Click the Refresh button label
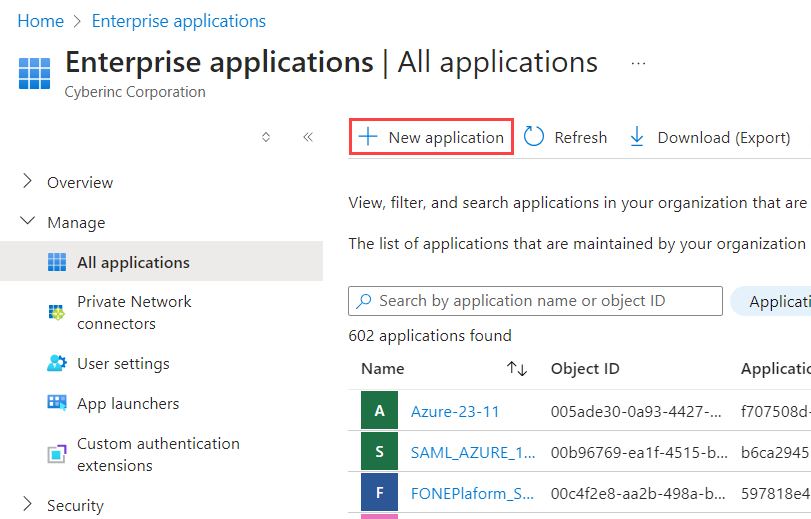Viewport: 811px width, 519px height. point(580,138)
